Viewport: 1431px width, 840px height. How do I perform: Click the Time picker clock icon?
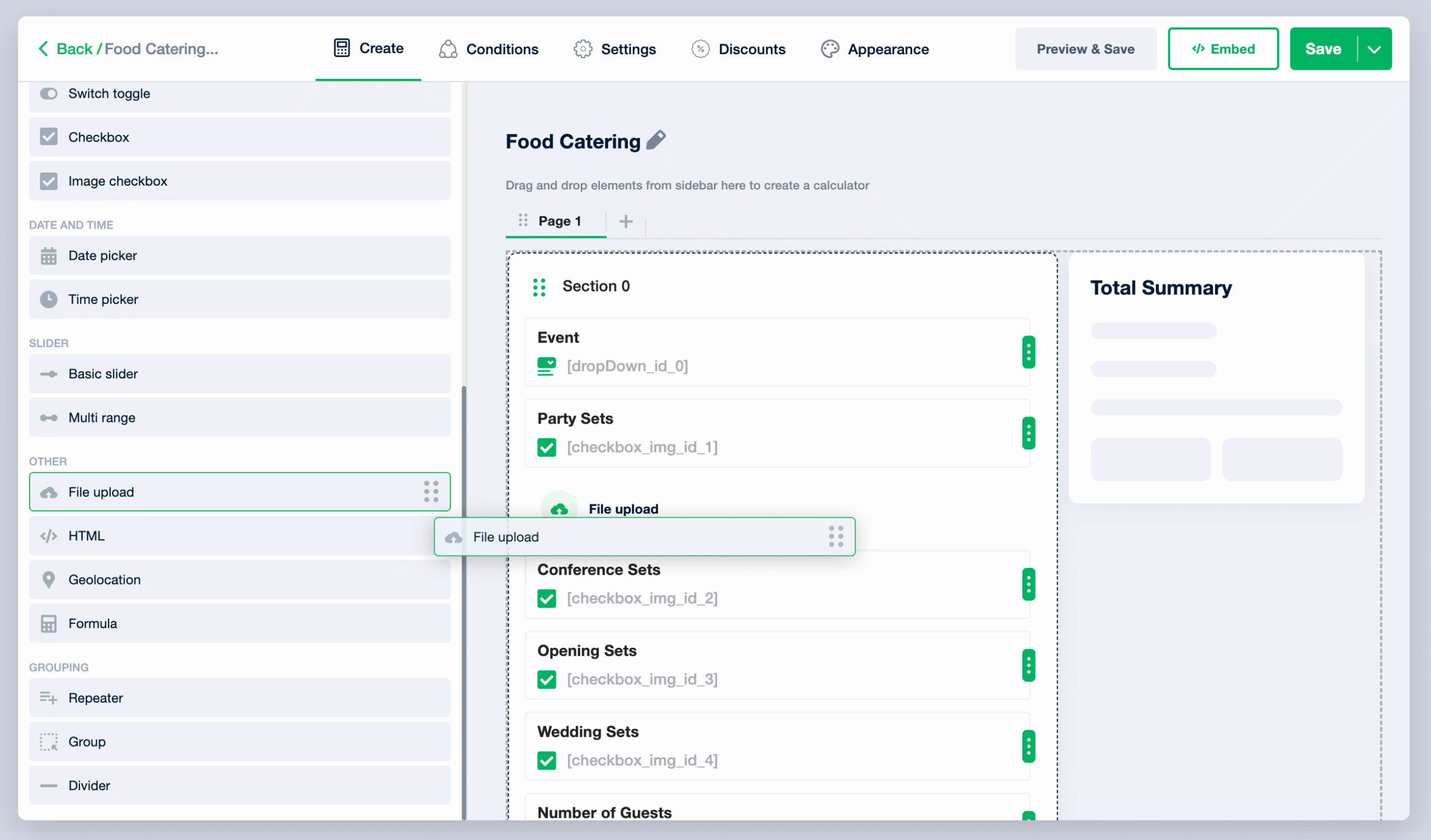pyautogui.click(x=49, y=300)
